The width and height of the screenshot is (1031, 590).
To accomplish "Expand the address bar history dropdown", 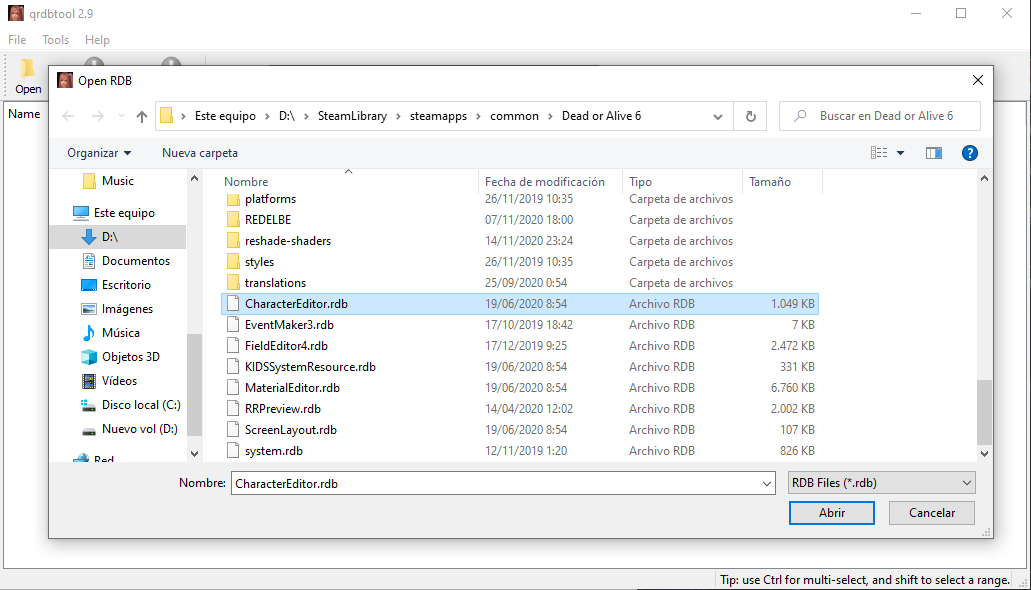I will (x=717, y=116).
